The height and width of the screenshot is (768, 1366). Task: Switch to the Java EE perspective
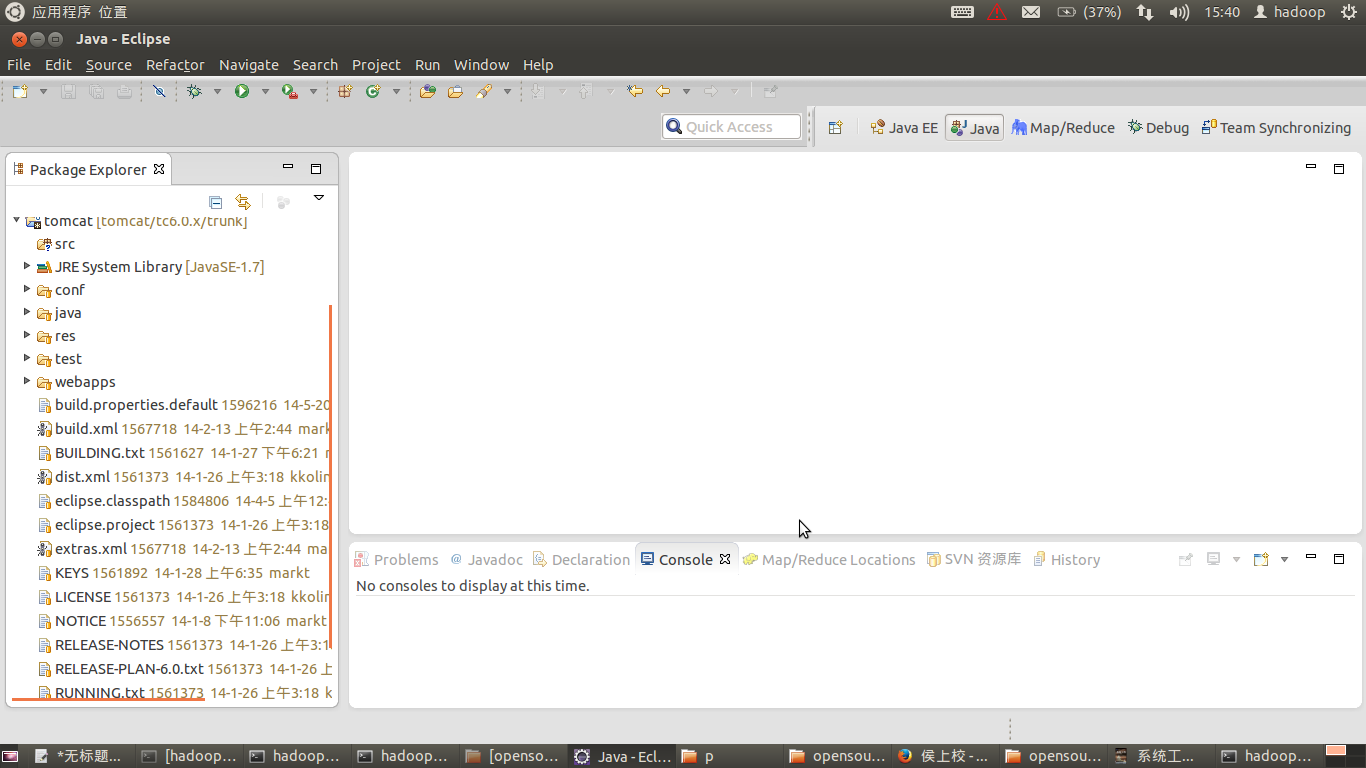[x=904, y=128]
